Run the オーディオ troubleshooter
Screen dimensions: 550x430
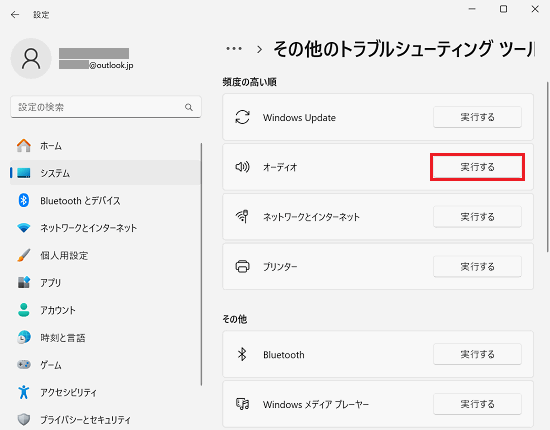[477, 167]
